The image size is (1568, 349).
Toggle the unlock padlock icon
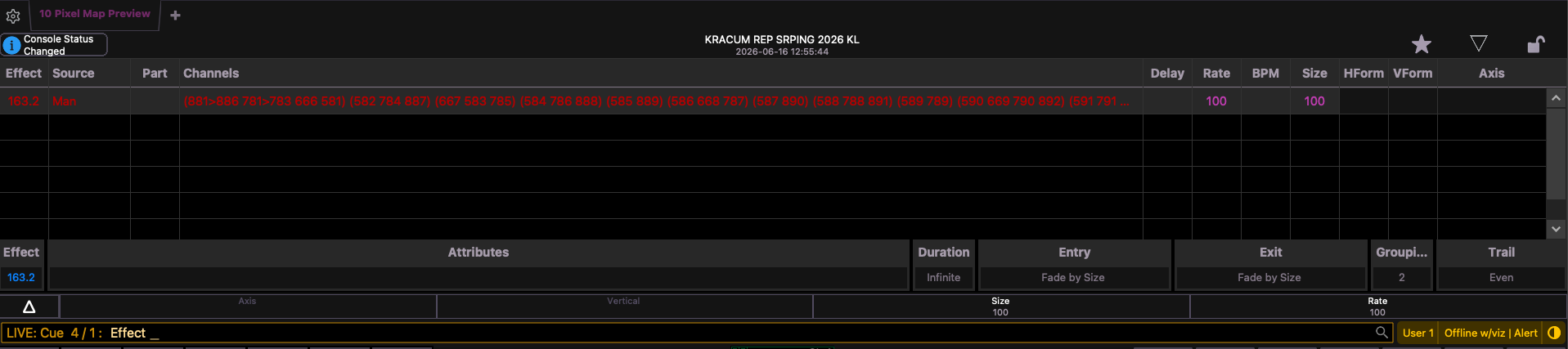pos(1536,44)
